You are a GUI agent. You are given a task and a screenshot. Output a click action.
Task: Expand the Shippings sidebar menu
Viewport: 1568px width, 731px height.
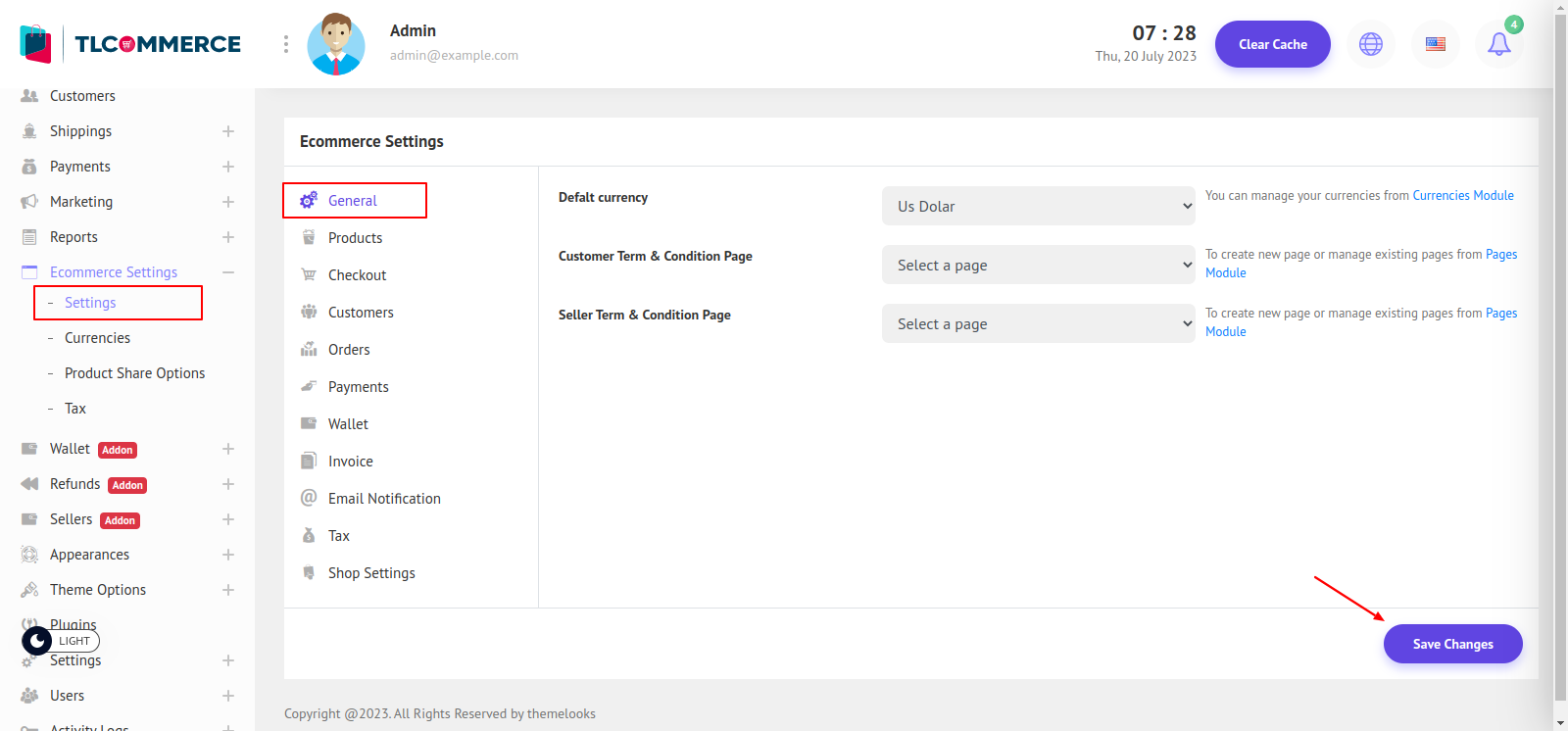click(227, 131)
